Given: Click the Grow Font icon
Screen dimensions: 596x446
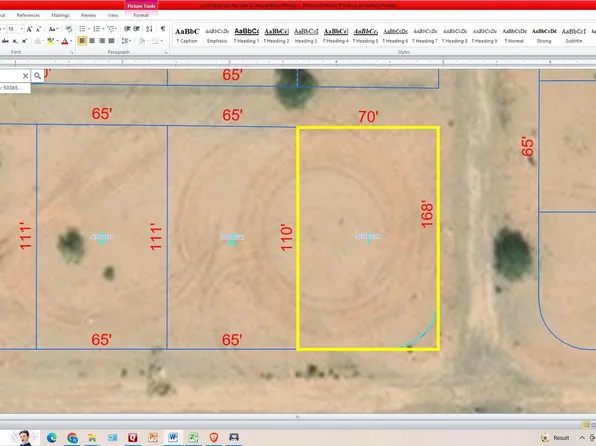Looking at the screenshot, I should pyautogui.click(x=30, y=29).
